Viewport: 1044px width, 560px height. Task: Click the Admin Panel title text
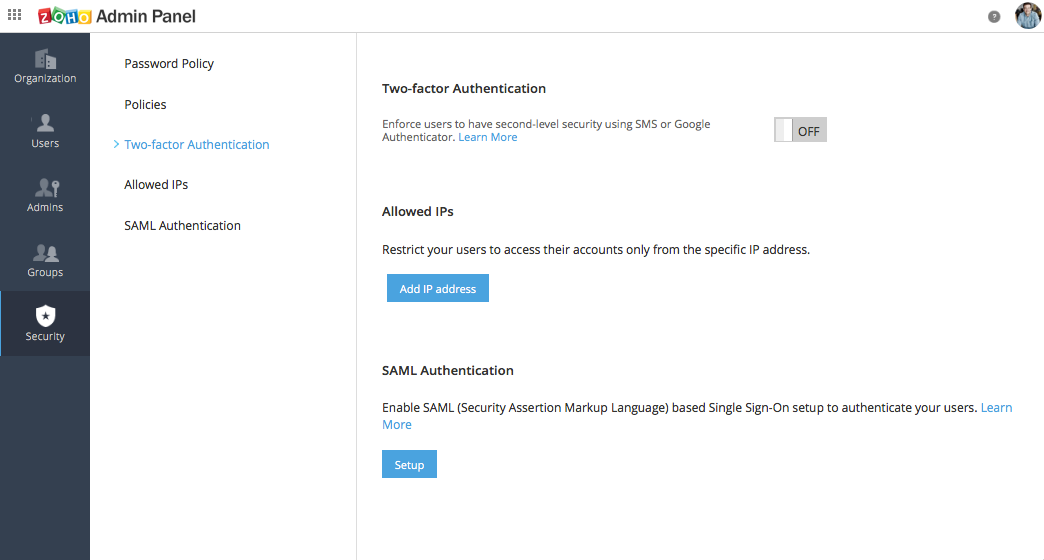pyautogui.click(x=146, y=16)
